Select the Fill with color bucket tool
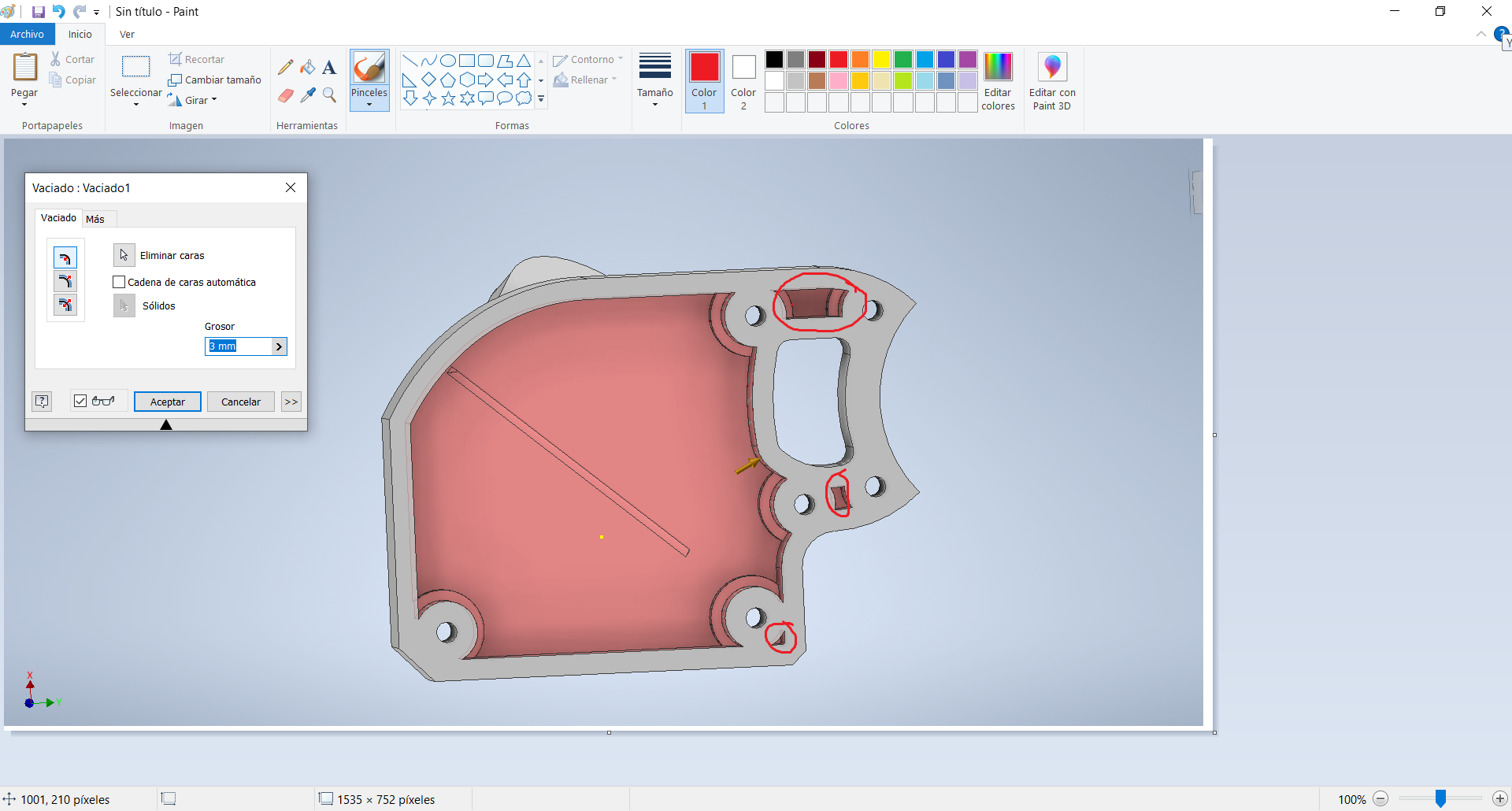Screen dimensions: 1512x811 pyautogui.click(x=307, y=67)
